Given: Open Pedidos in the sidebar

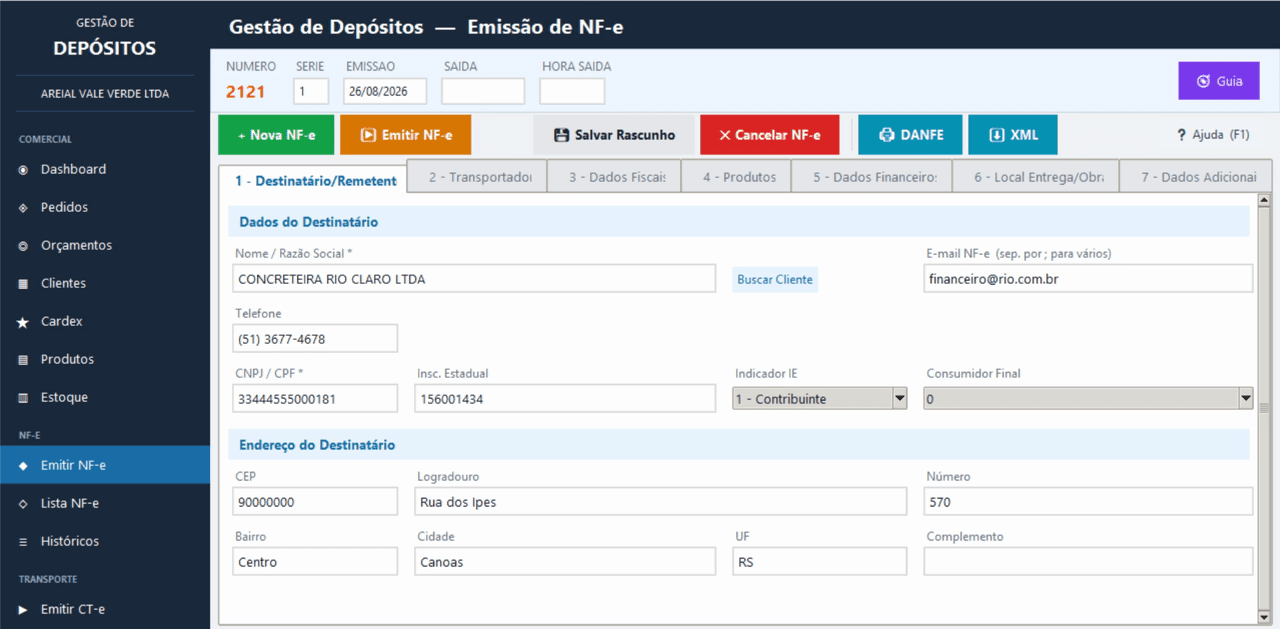Looking at the screenshot, I should pyautogui.click(x=105, y=208).
